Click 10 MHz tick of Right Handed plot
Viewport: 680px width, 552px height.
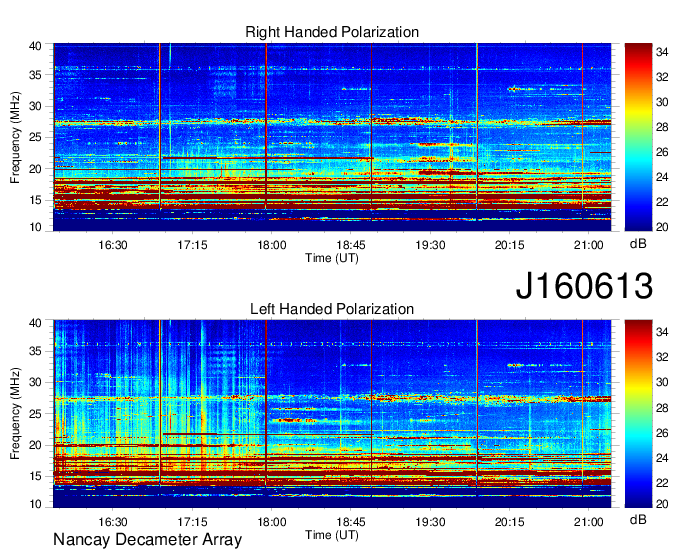[x=35, y=228]
